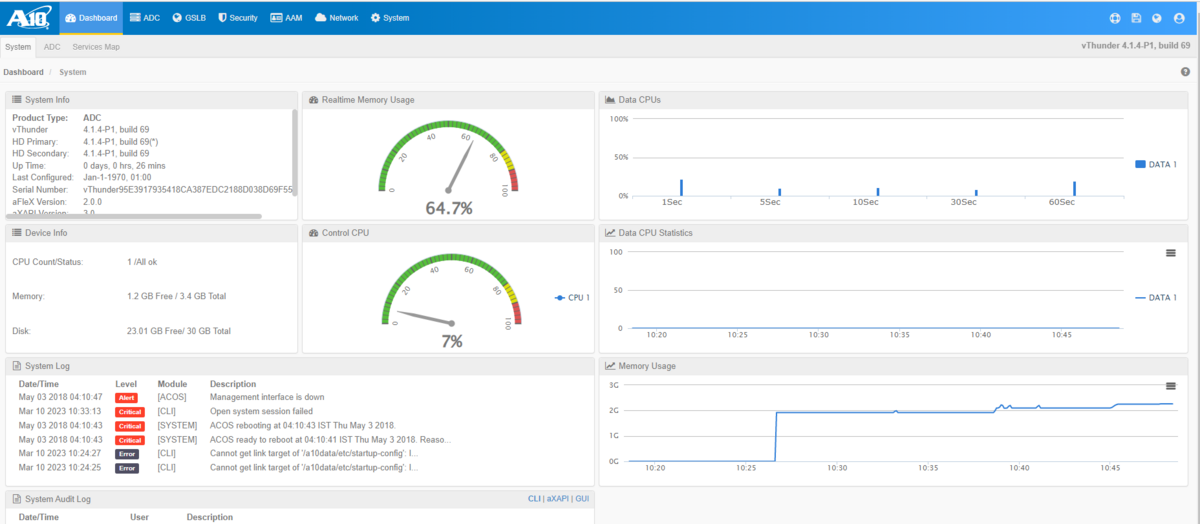Click the Mar 10 2023 10:33:13 timestamp
1200x524 pixels.
(59, 412)
